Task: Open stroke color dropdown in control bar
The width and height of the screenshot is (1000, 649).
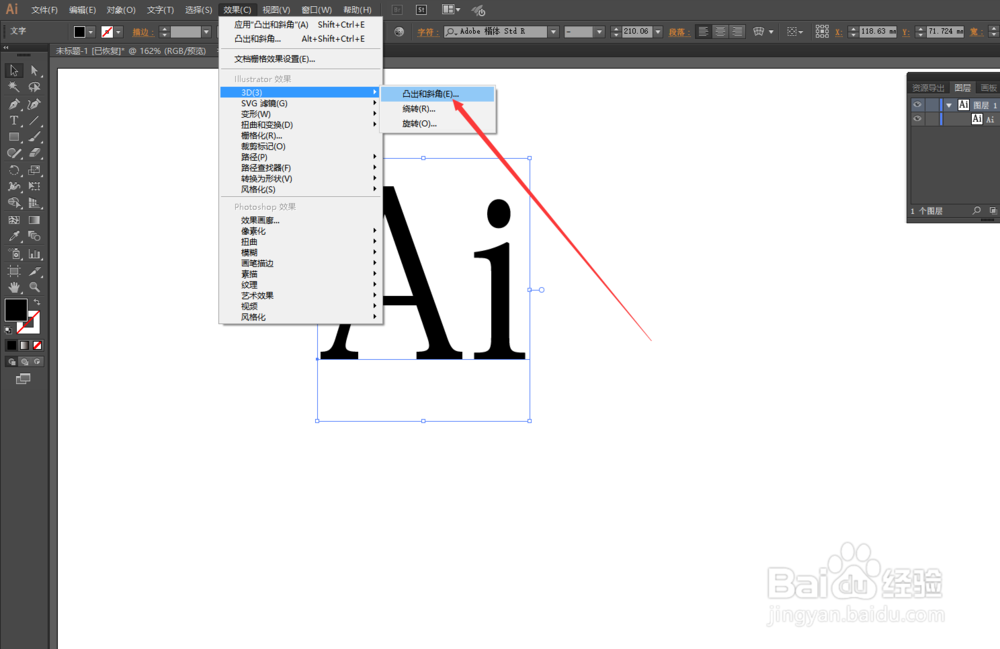Action: pos(119,32)
